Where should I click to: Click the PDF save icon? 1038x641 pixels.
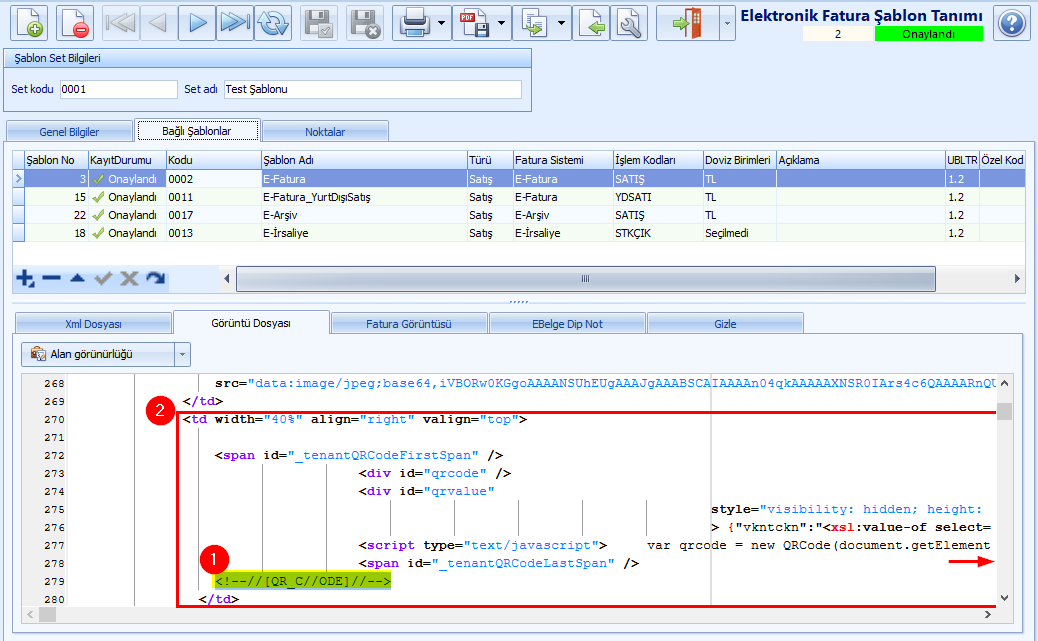pos(474,23)
